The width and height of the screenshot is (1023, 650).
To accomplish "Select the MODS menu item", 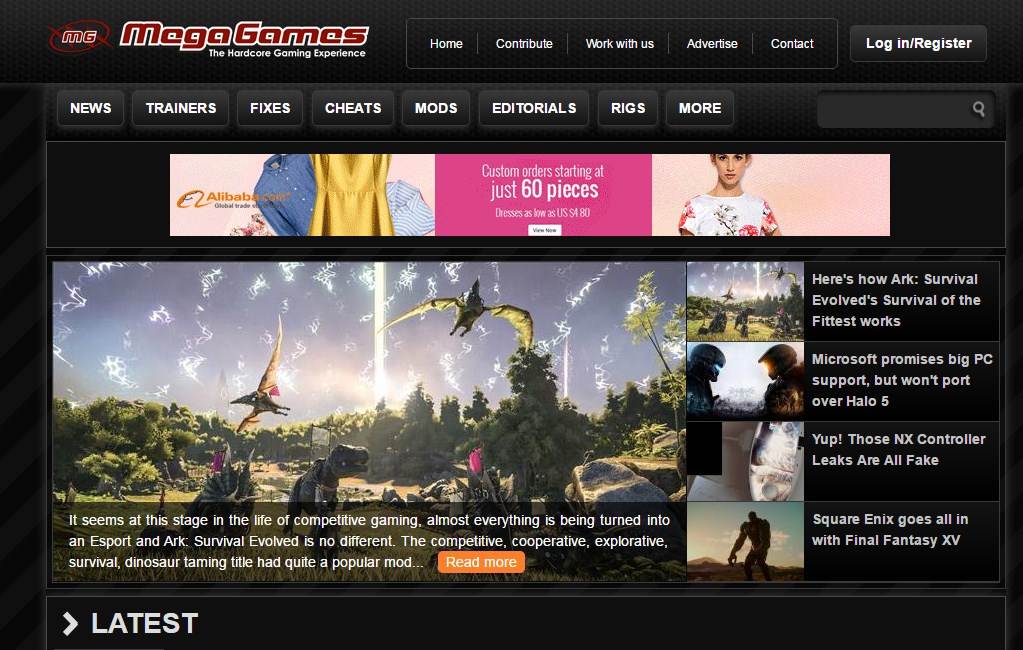I will coord(436,108).
